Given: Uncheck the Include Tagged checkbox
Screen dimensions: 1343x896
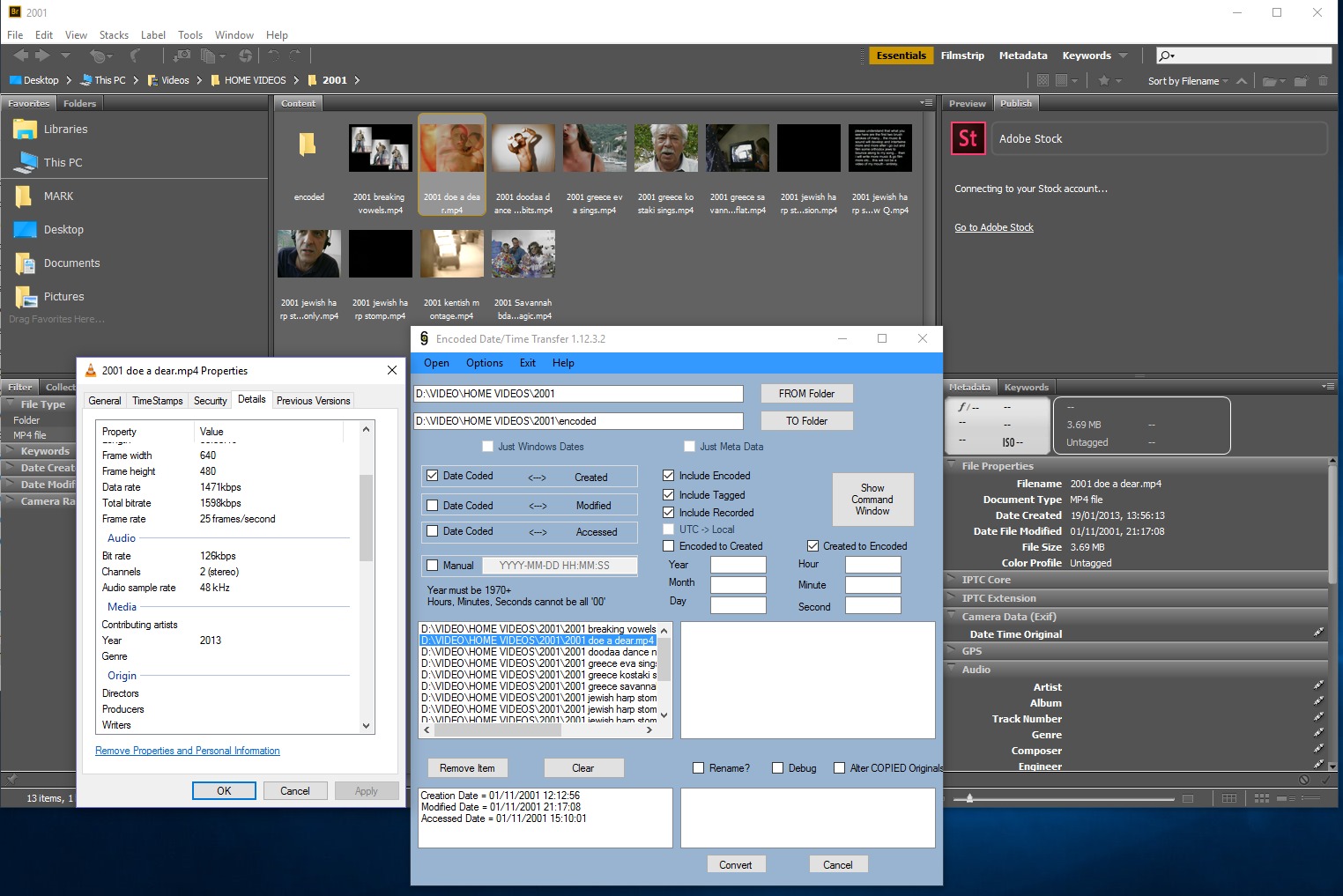Looking at the screenshot, I should point(669,495).
